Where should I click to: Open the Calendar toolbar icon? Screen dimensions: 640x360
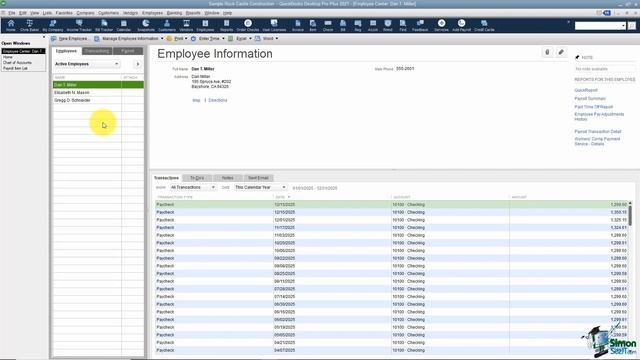(x=124, y=25)
